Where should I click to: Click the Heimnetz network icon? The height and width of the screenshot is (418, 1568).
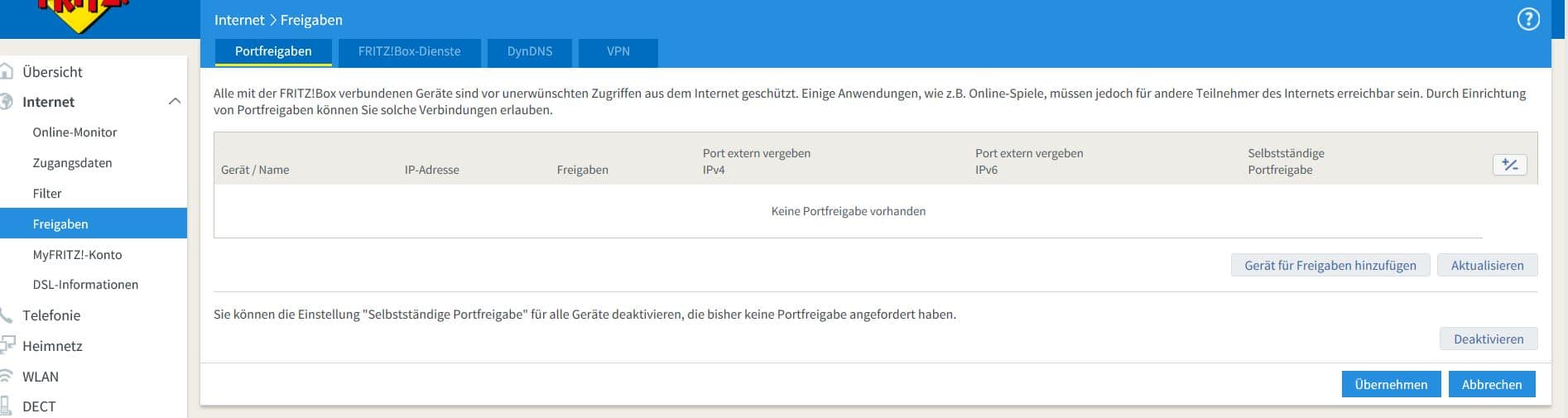[7, 345]
